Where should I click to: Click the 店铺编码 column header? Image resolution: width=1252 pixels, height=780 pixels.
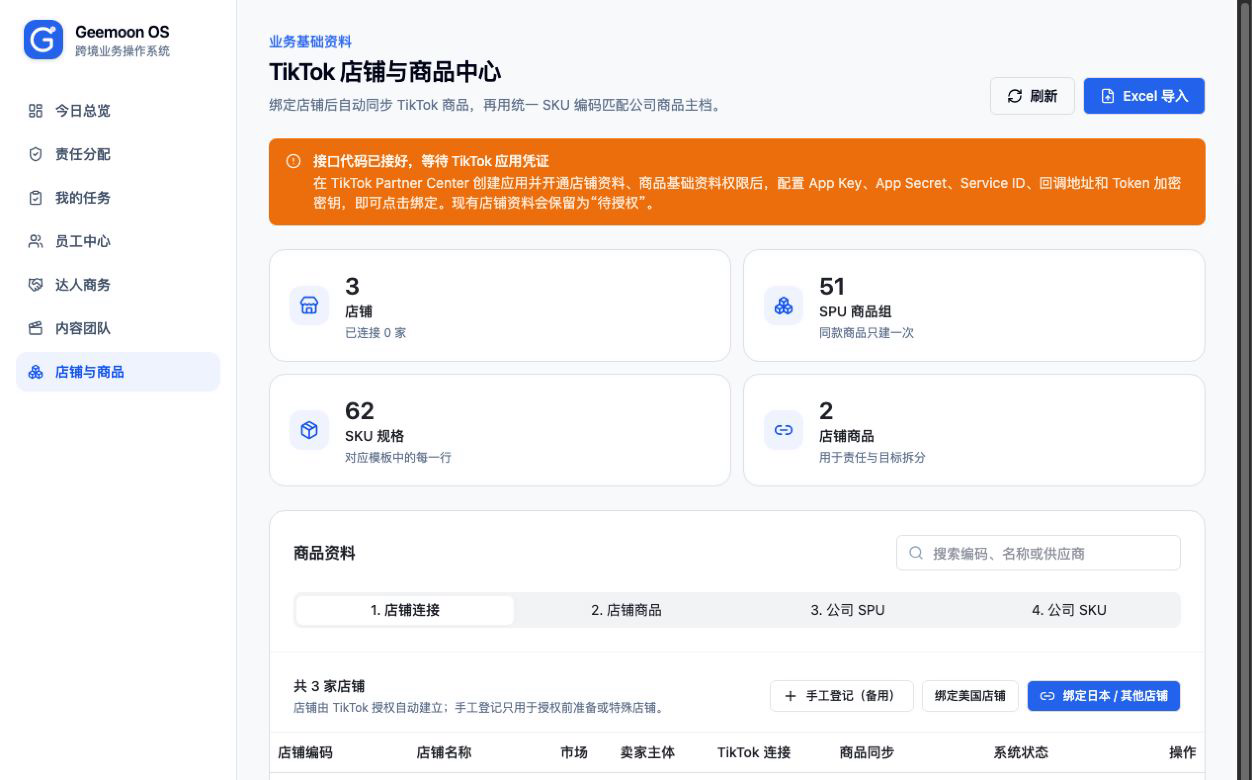click(305, 752)
